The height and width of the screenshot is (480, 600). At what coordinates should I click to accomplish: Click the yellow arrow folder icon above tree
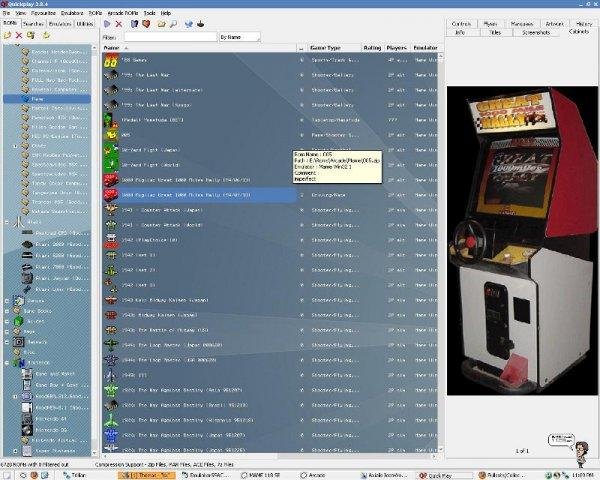[x=46, y=35]
